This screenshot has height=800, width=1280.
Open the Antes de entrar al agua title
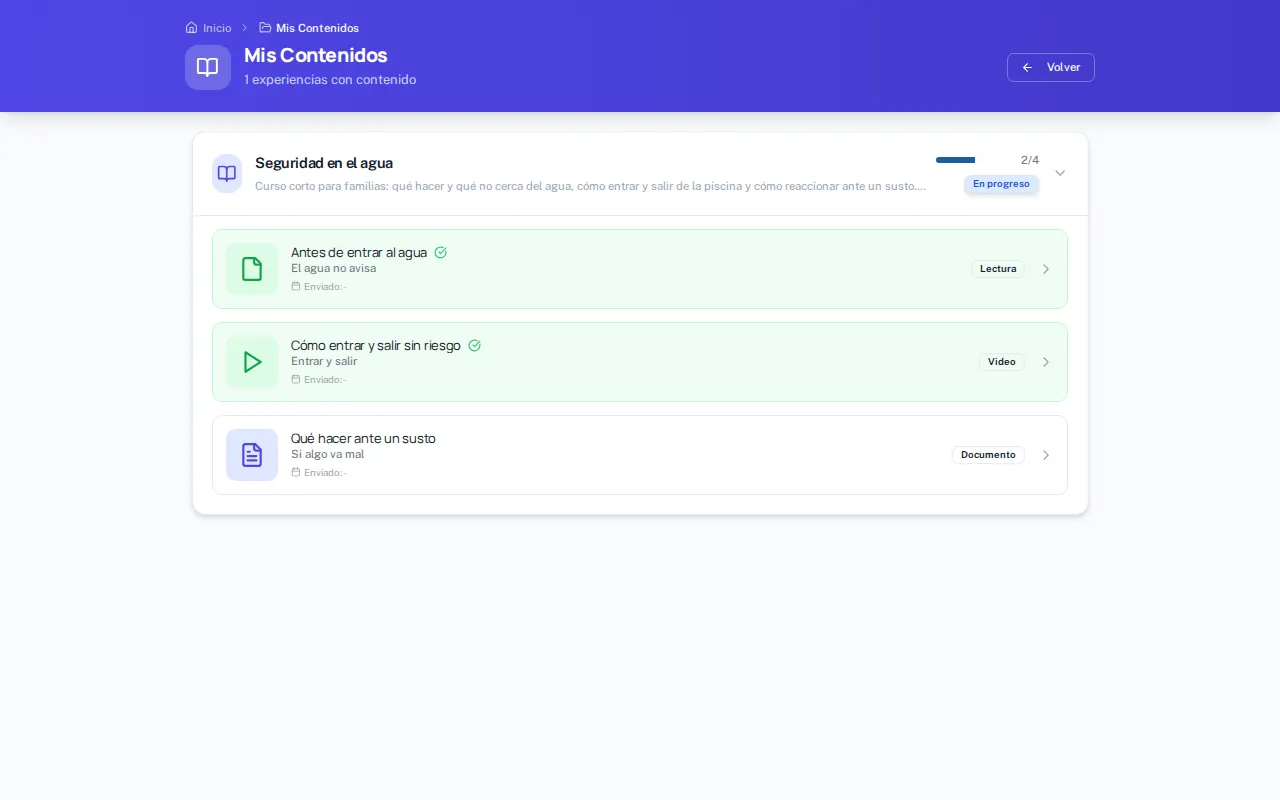[x=359, y=253]
